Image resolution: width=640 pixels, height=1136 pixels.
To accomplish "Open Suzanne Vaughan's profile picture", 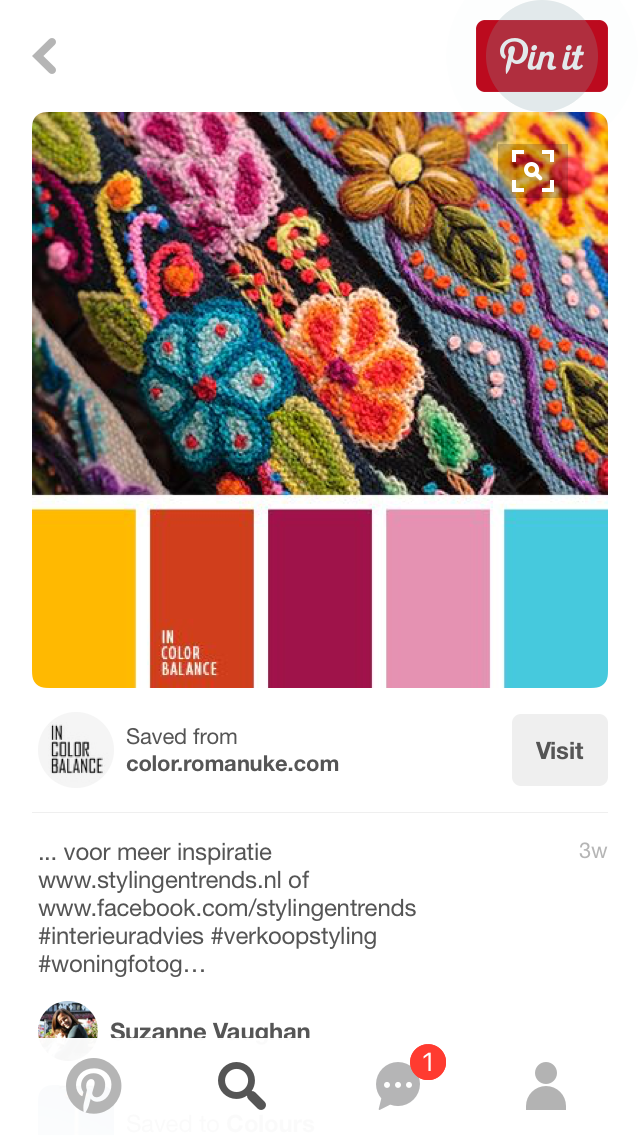I will (x=67, y=1020).
